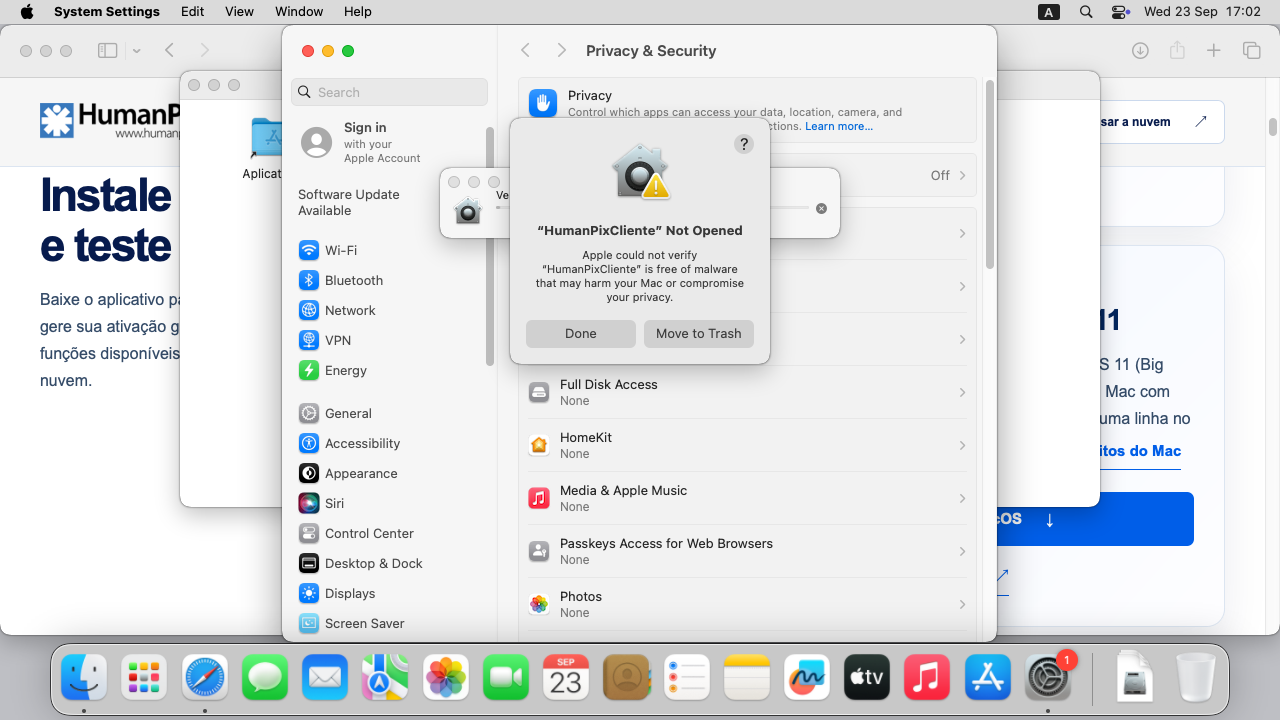Open Bluetooth settings in sidebar
The image size is (1280, 720).
[x=390, y=280]
